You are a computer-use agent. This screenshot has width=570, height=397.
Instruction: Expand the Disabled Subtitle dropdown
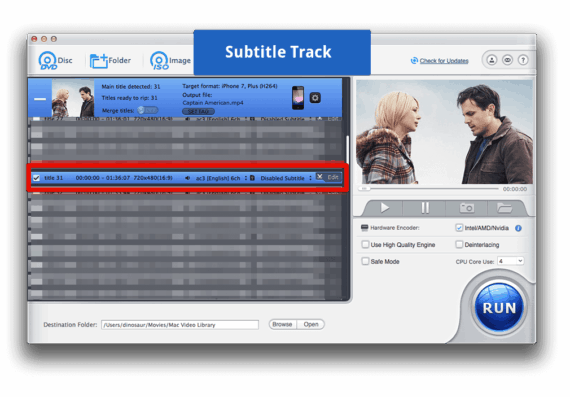pos(286,178)
